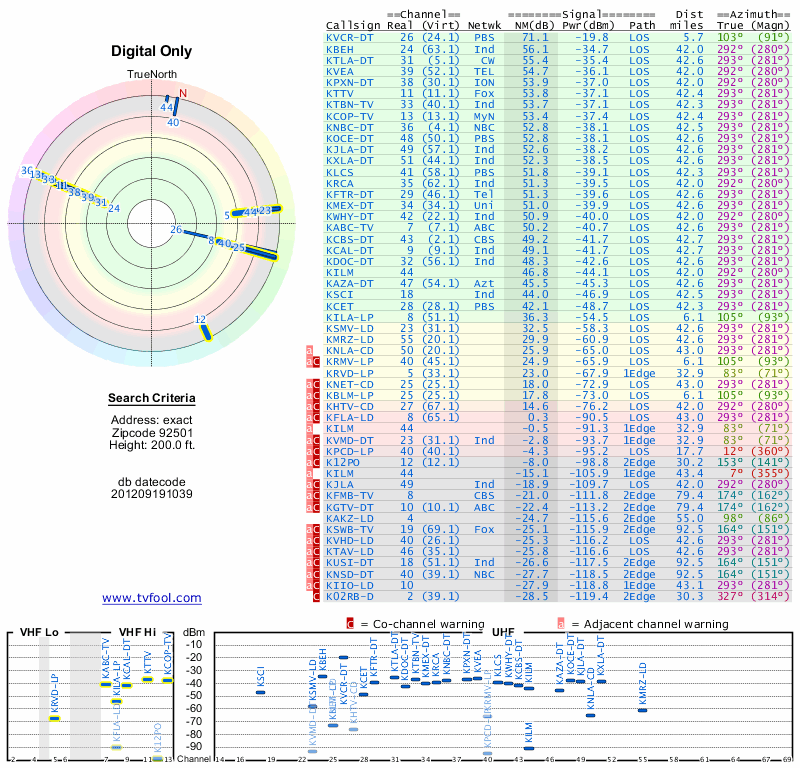Open the KXLA-DT callsign table entry
Viewport: 800px width, 768px height.
coord(349,161)
